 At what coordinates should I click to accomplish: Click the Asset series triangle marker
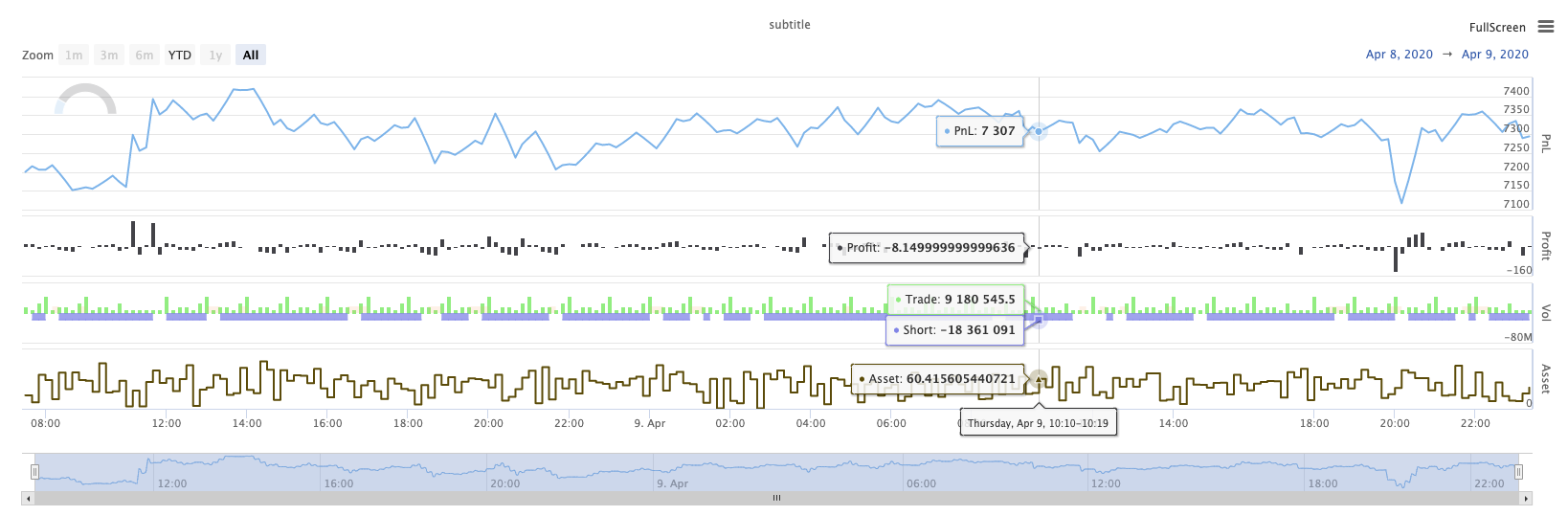pos(1037,379)
